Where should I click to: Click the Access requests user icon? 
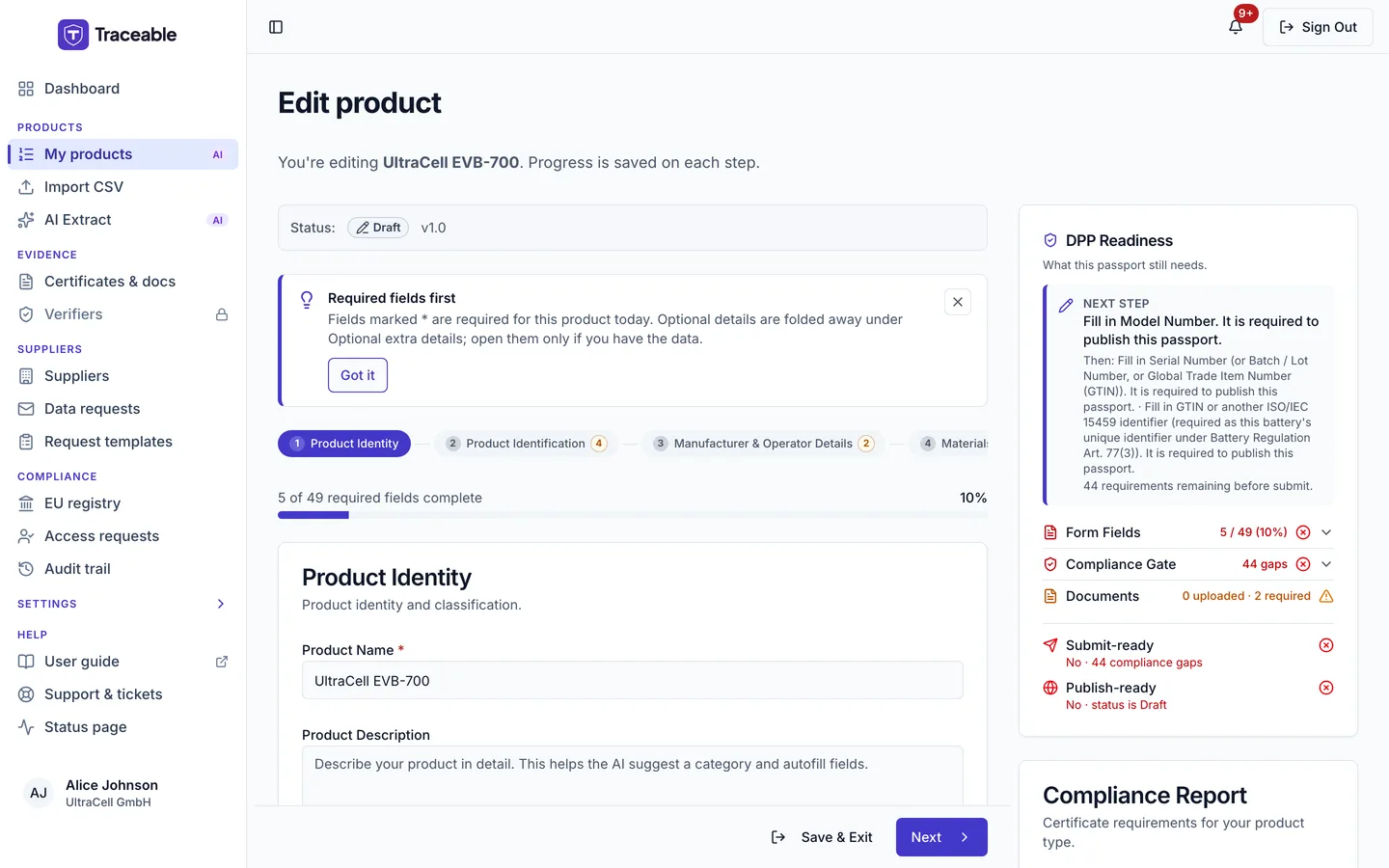tap(26, 536)
